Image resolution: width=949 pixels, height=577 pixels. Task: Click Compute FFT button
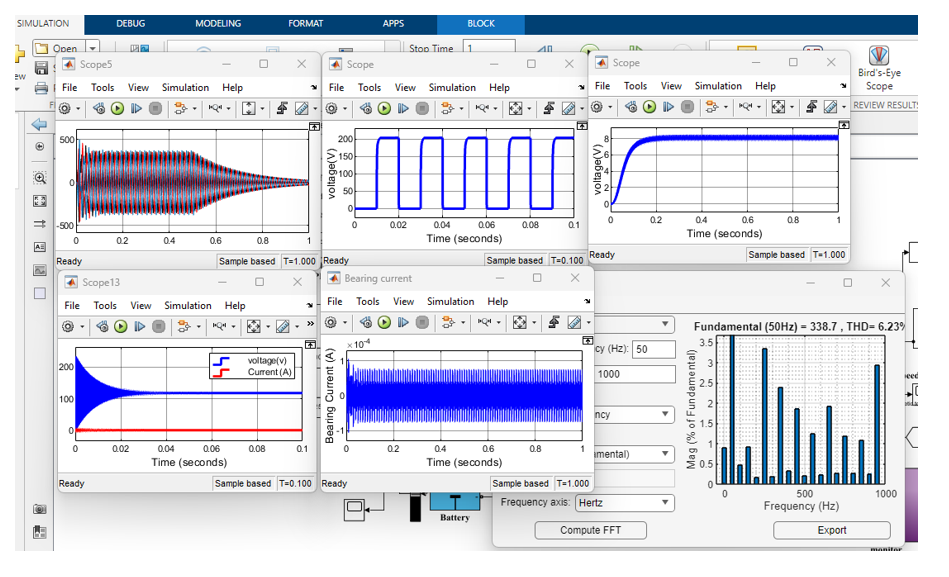tap(591, 530)
